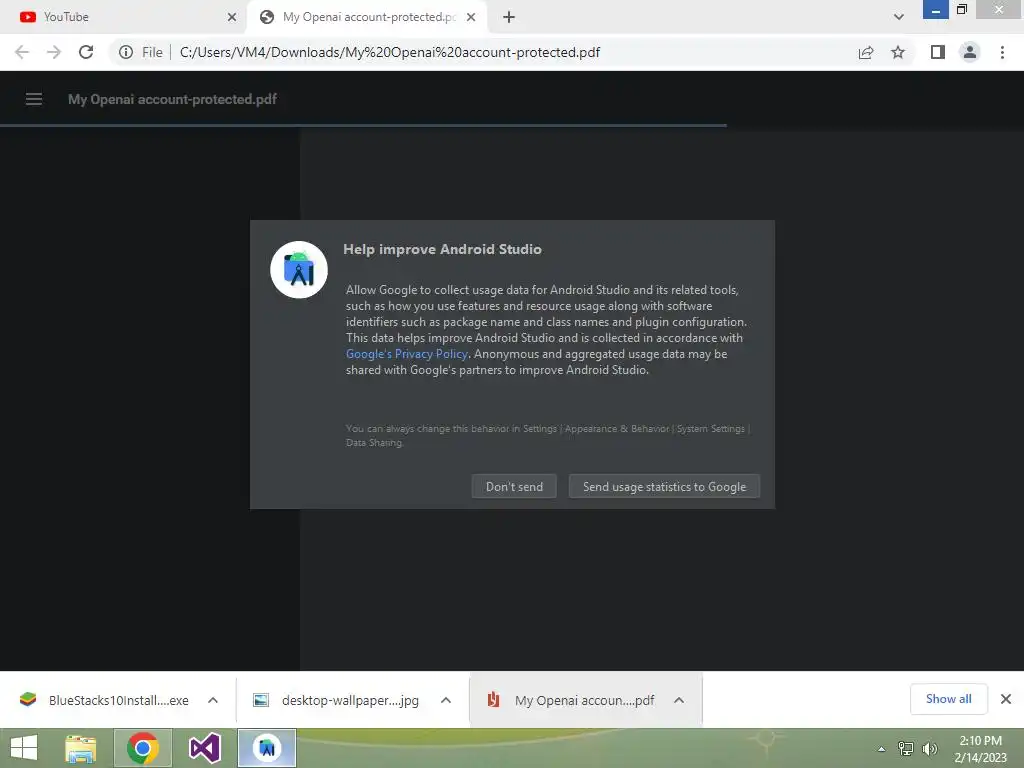Click Android Studio logo in dialog
Screen dimensions: 1024x768
coord(299,270)
